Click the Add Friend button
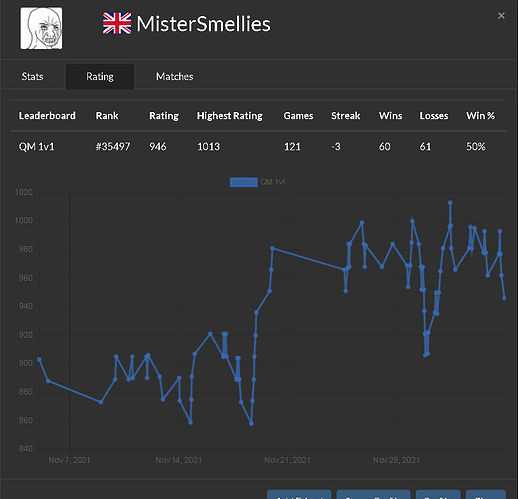 point(299,495)
